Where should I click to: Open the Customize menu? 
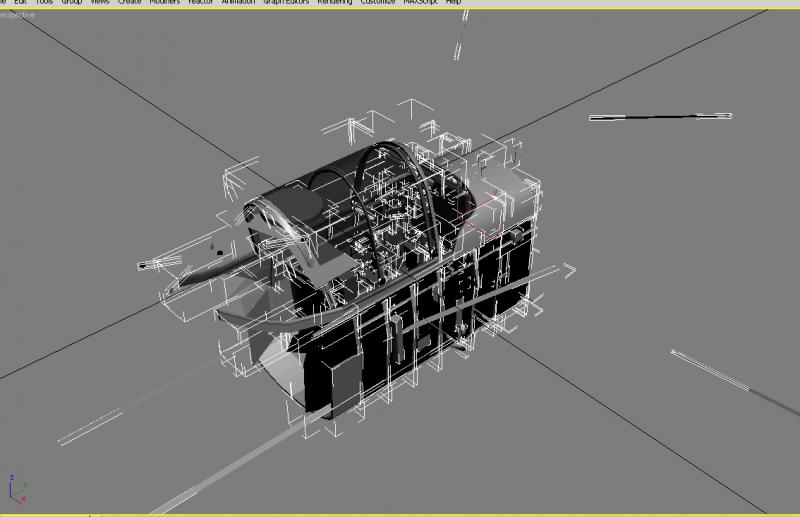[x=378, y=2]
